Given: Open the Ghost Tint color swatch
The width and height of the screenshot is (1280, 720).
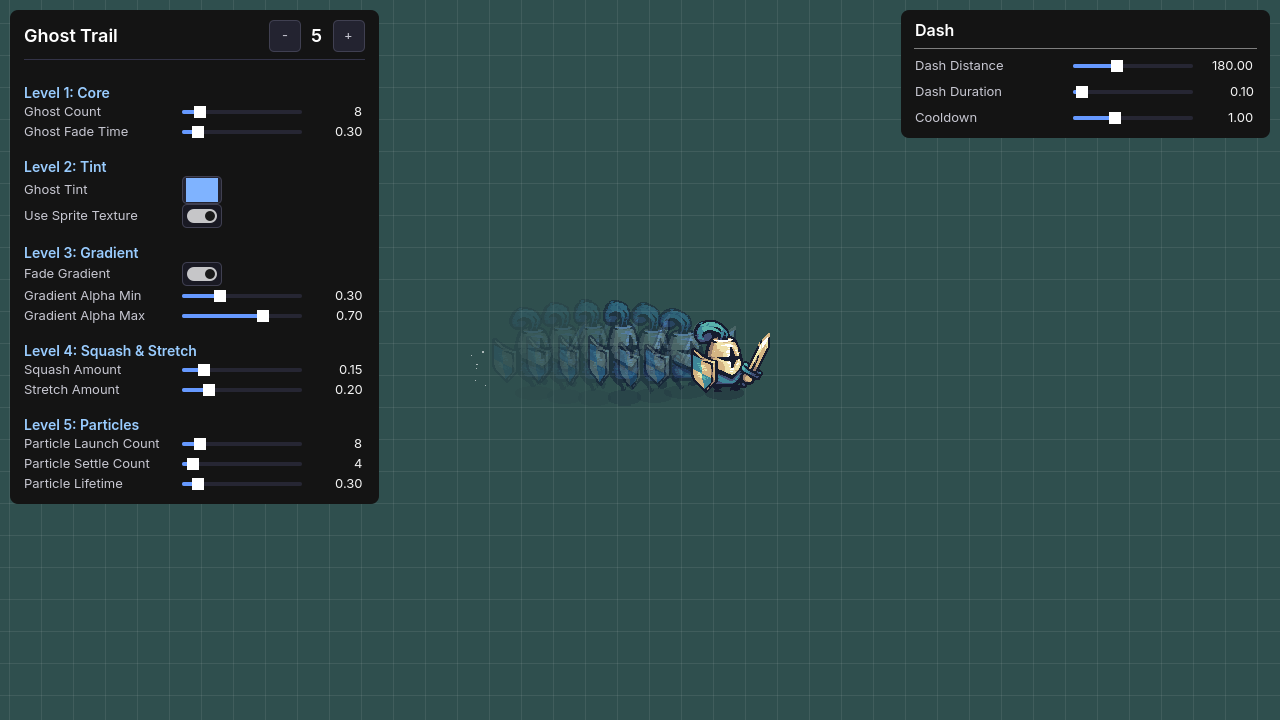Looking at the screenshot, I should (x=202, y=190).
